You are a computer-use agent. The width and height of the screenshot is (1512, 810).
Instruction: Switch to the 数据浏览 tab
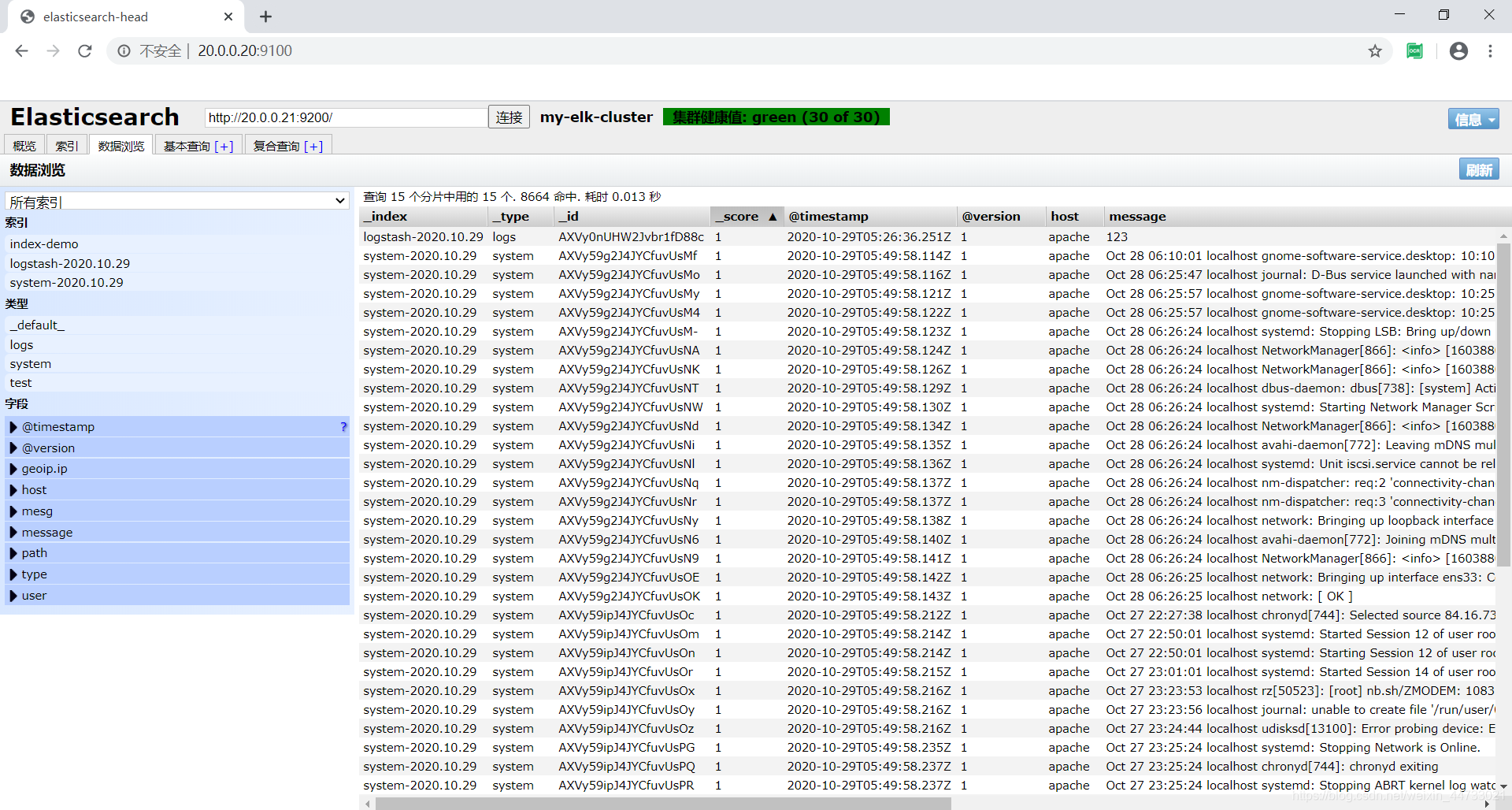click(x=121, y=146)
